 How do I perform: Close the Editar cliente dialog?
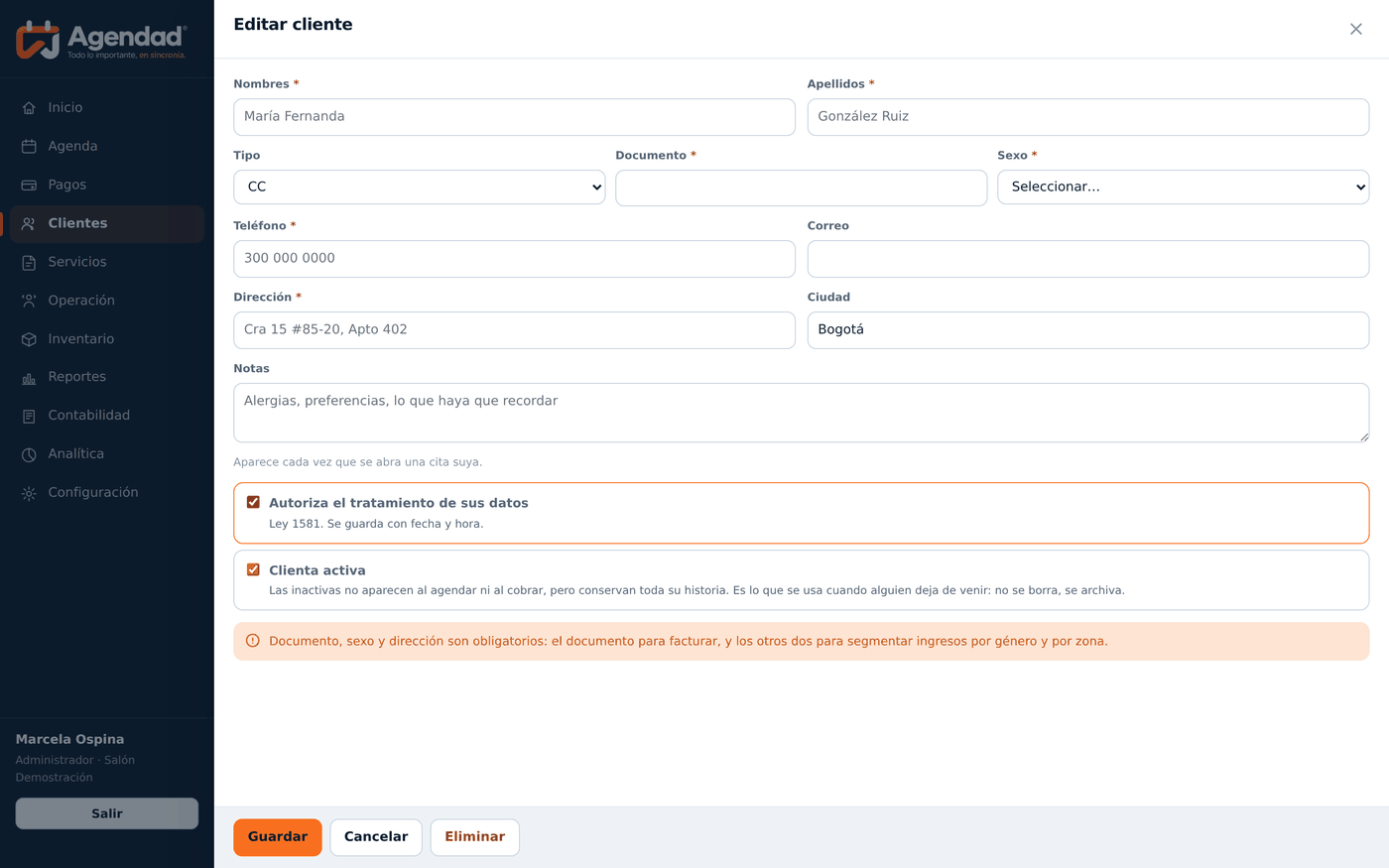click(x=1356, y=29)
